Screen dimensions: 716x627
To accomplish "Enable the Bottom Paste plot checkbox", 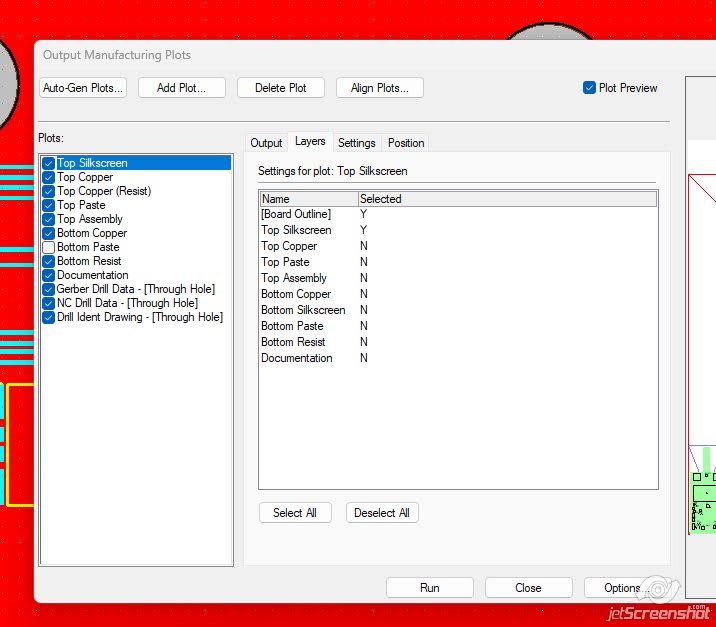I will coord(48,247).
